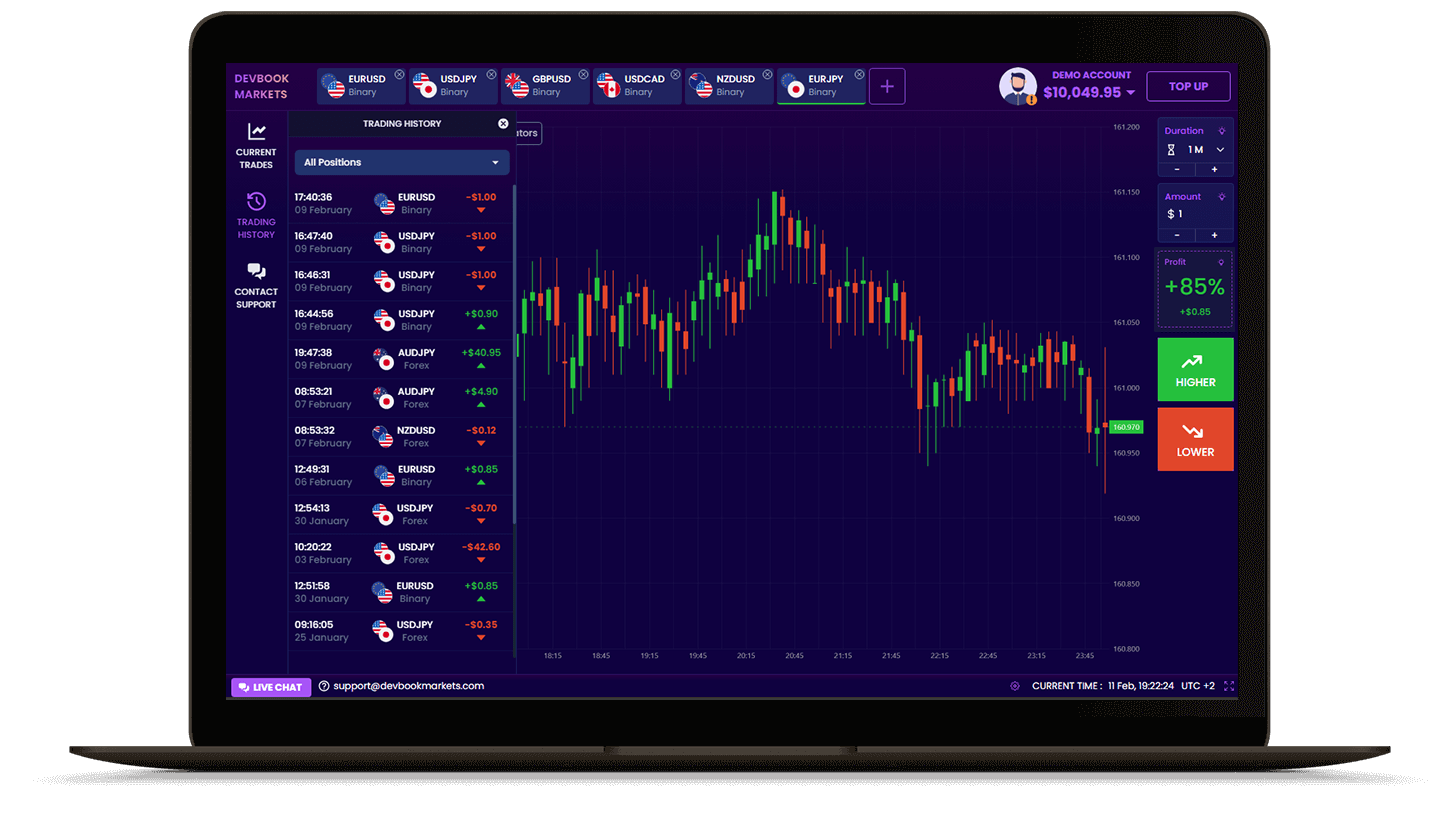Close the EURUSD Binary tab

click(399, 74)
